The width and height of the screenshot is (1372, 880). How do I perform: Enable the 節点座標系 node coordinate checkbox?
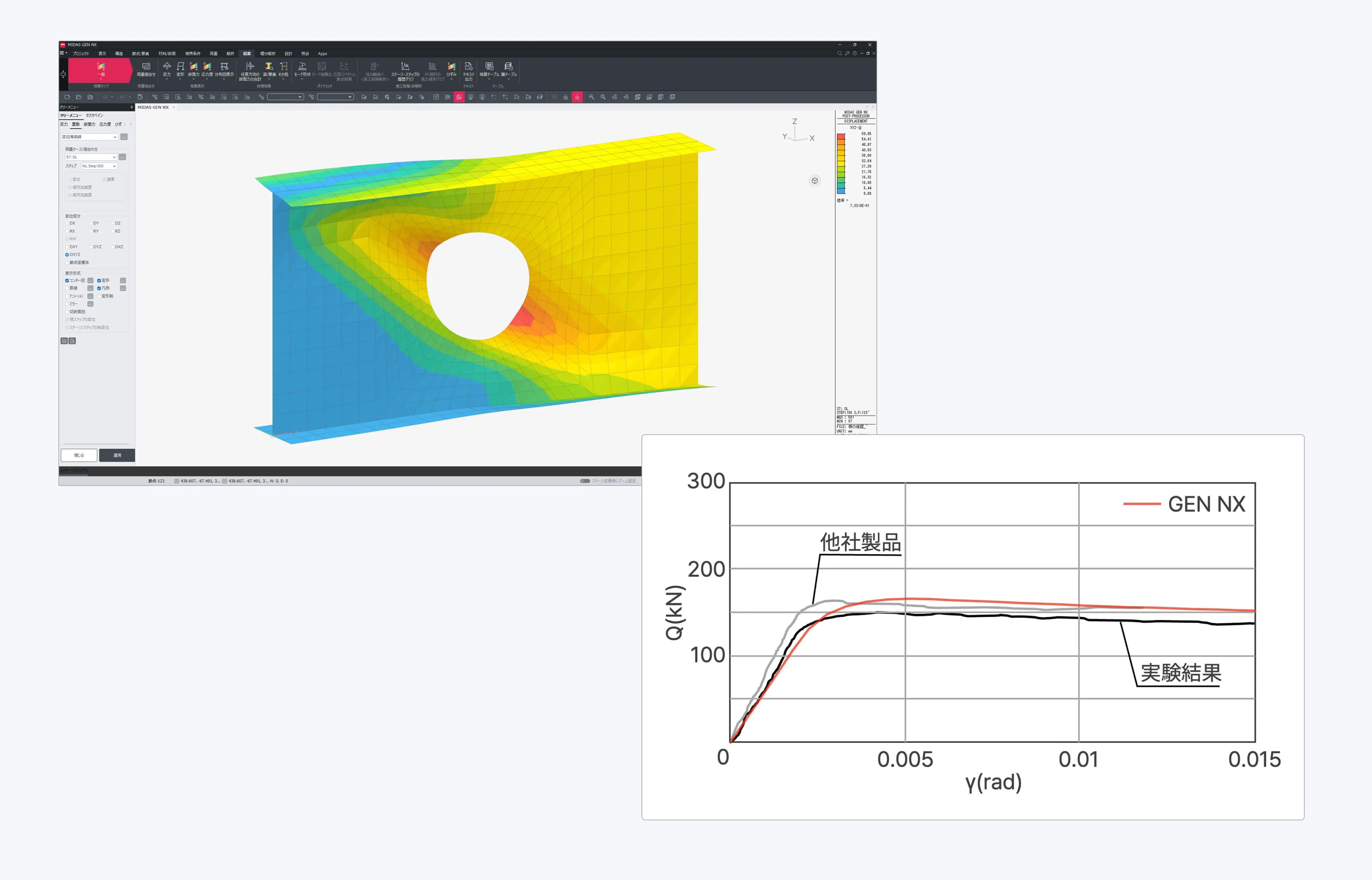click(68, 263)
